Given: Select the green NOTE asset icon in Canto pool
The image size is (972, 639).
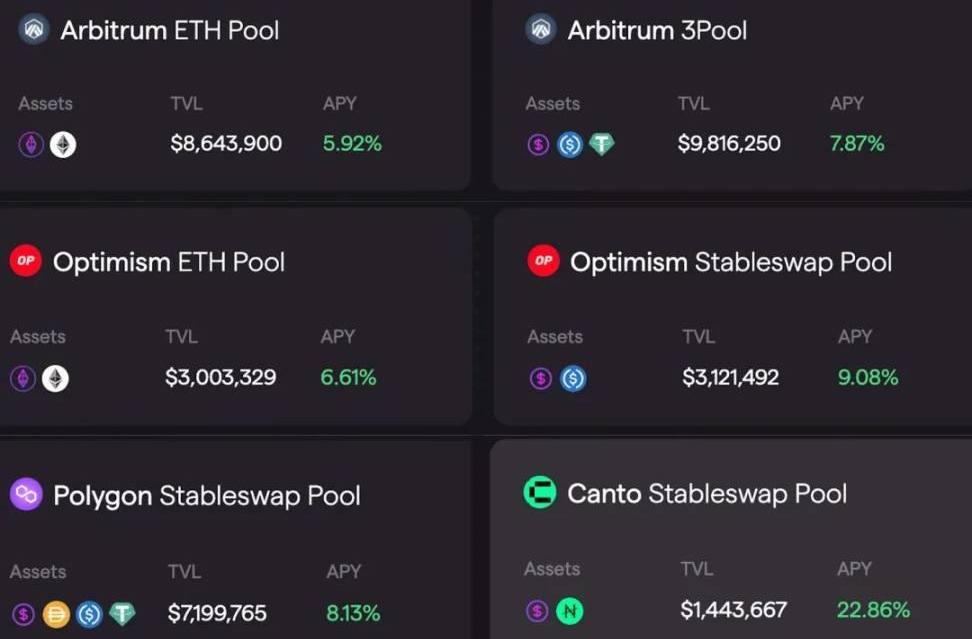Looking at the screenshot, I should [x=570, y=611].
